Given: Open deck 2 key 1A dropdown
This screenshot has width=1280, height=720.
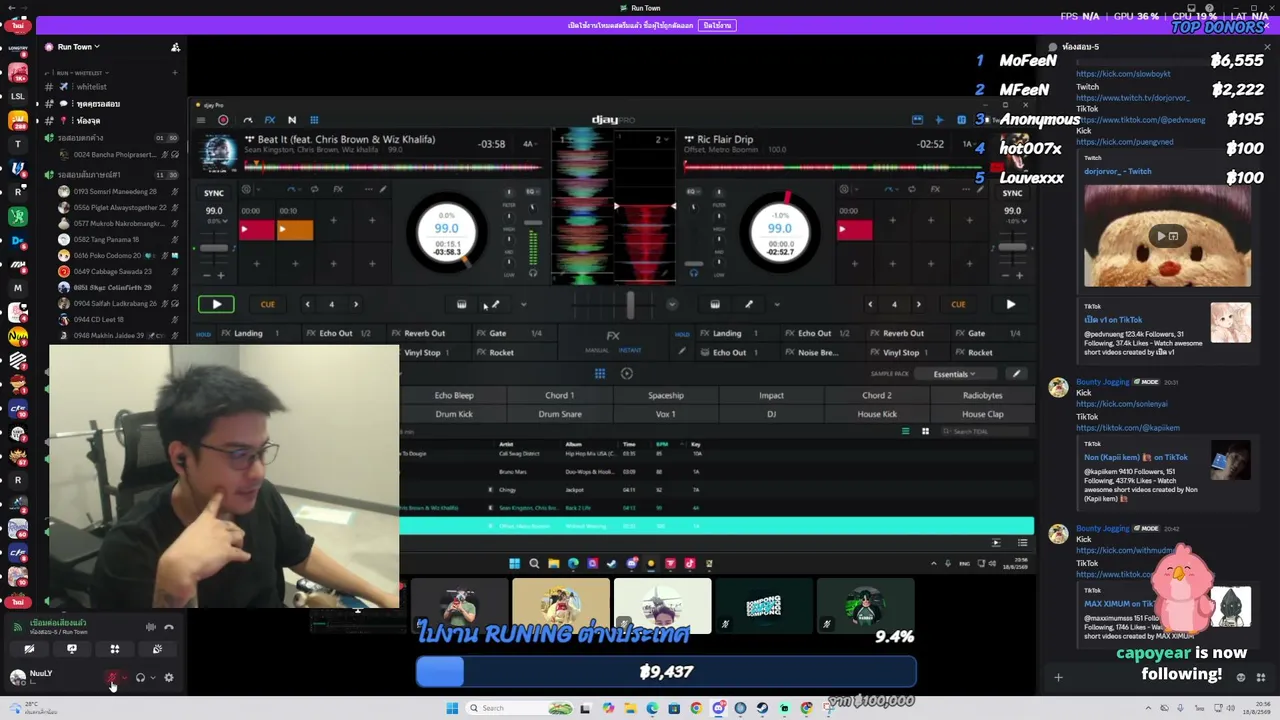Looking at the screenshot, I should 970,144.
